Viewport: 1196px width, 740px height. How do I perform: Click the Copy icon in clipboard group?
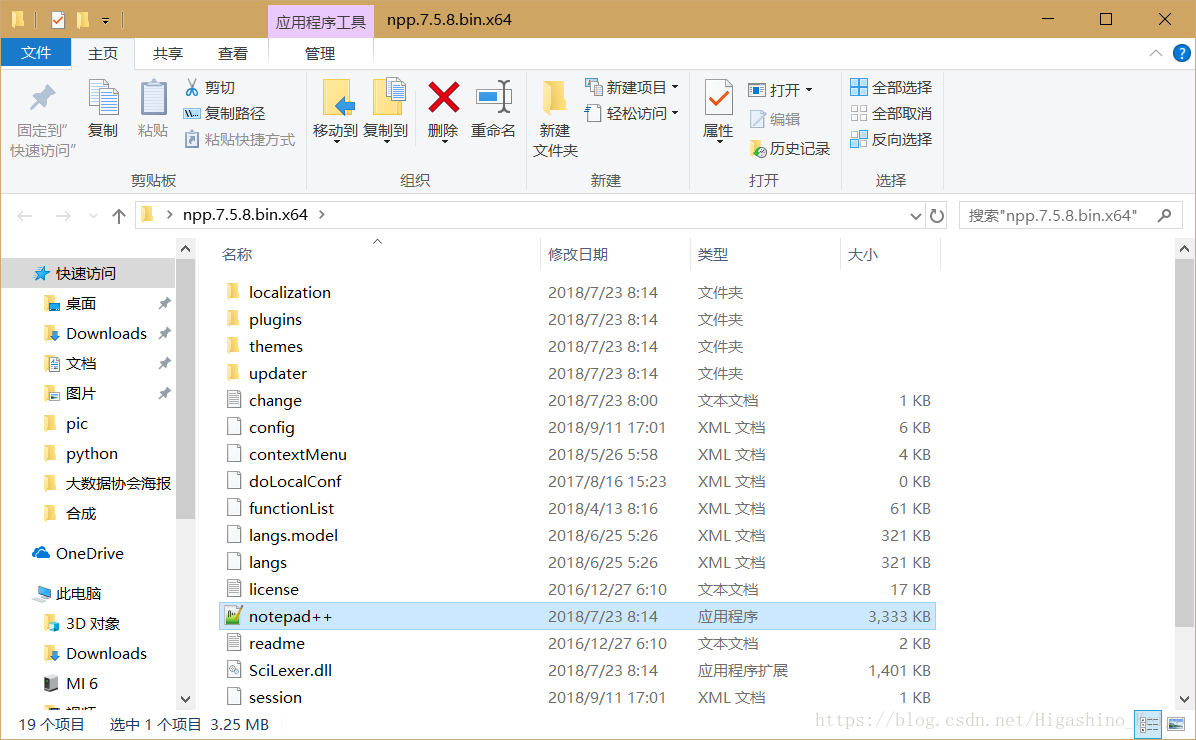click(x=103, y=98)
